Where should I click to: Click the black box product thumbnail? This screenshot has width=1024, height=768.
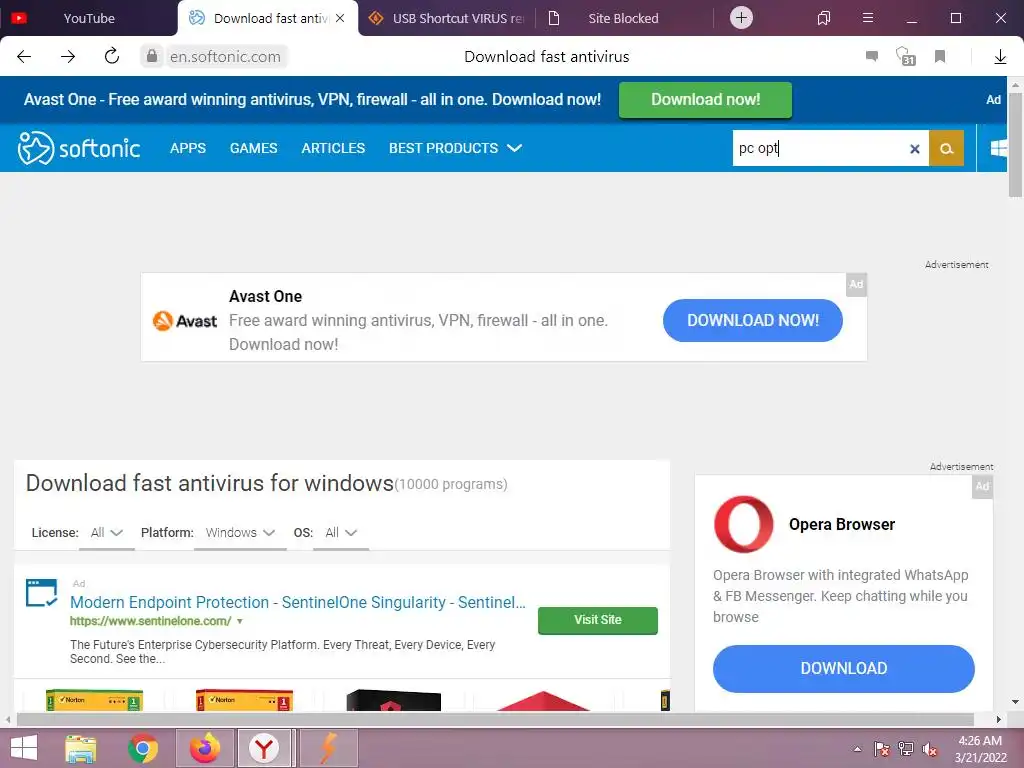click(x=394, y=700)
